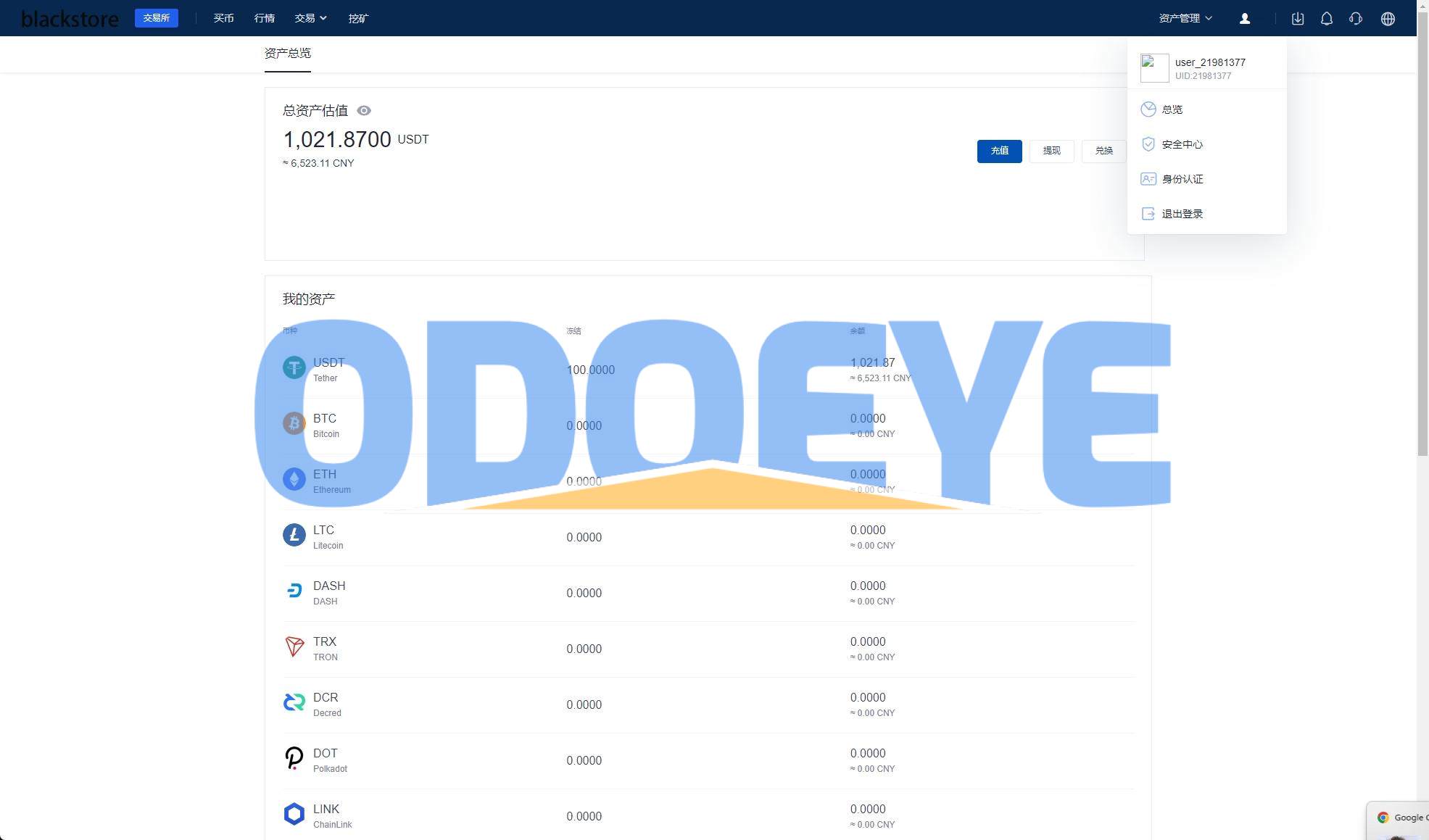Click the ETH Ethereum coin icon
The image size is (1429, 840).
[294, 479]
